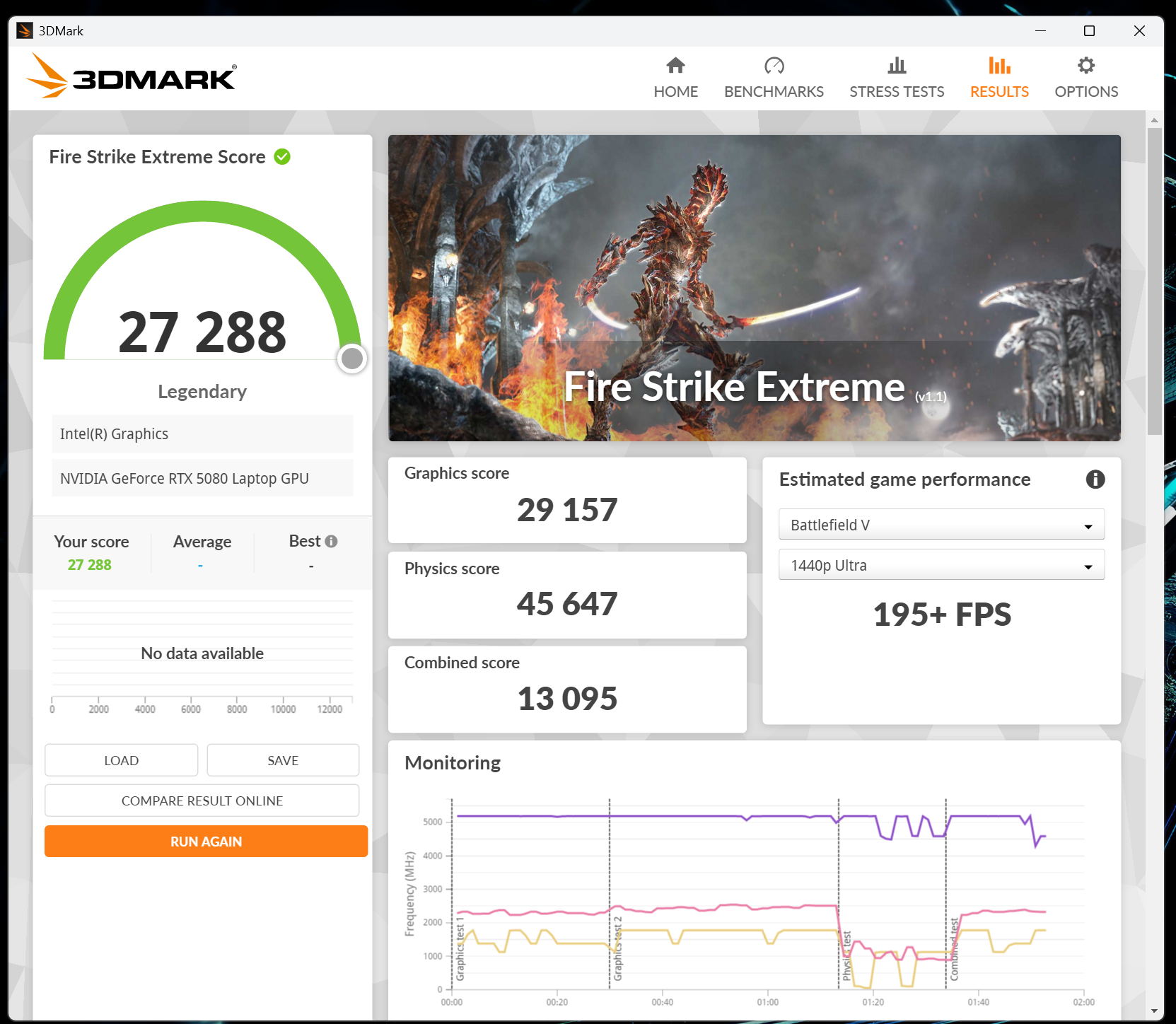Click the home house icon
This screenshot has height=1024, width=1176.
click(675, 66)
